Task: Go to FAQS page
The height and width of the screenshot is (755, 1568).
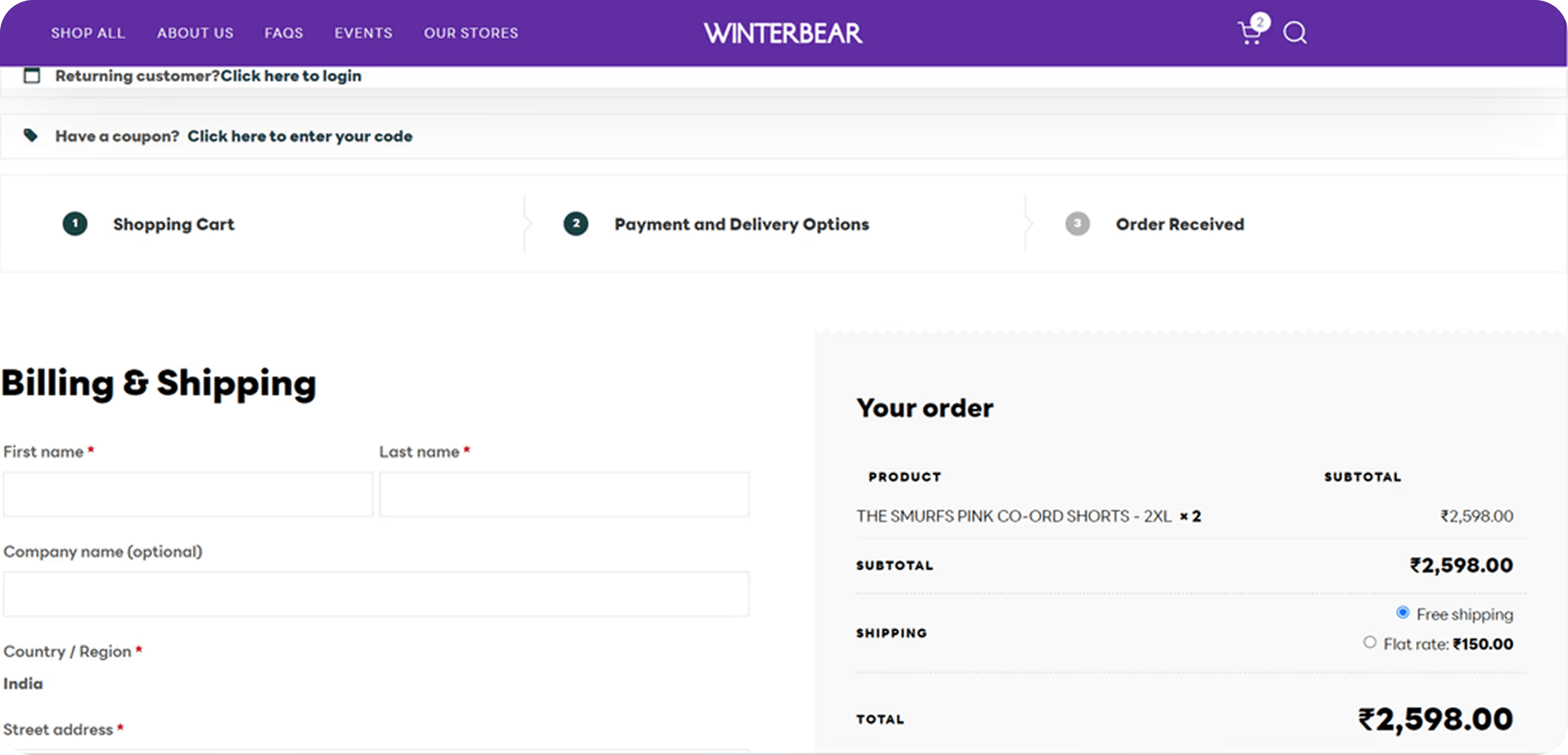Action: (x=283, y=33)
